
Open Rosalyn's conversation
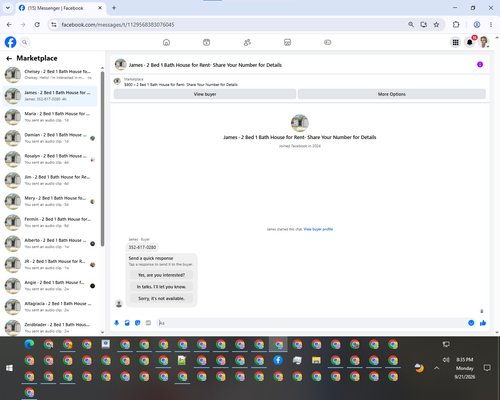click(50, 159)
